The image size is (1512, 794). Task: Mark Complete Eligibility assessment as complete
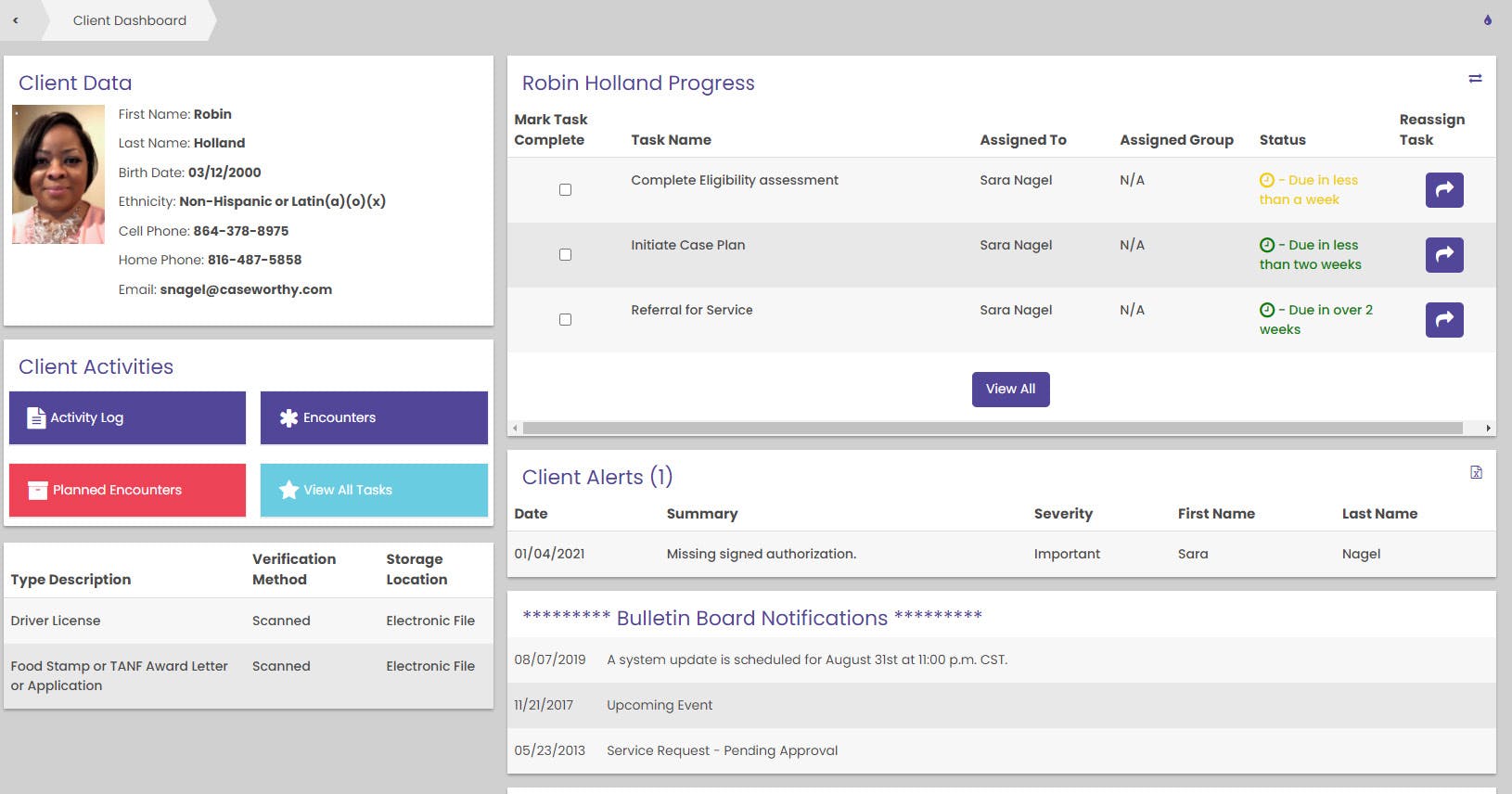565,190
